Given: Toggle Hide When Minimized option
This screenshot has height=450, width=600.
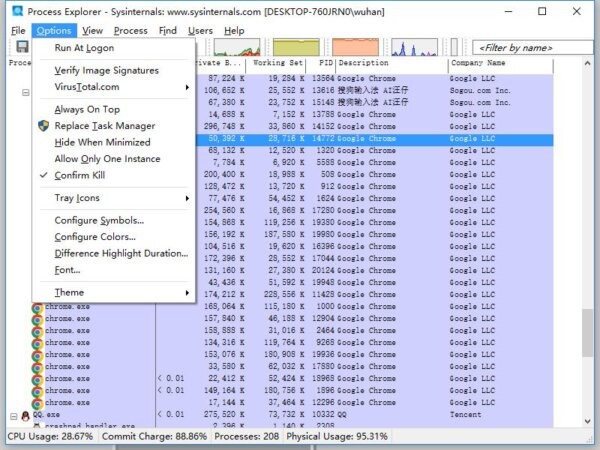Looking at the screenshot, I should [x=114, y=142].
